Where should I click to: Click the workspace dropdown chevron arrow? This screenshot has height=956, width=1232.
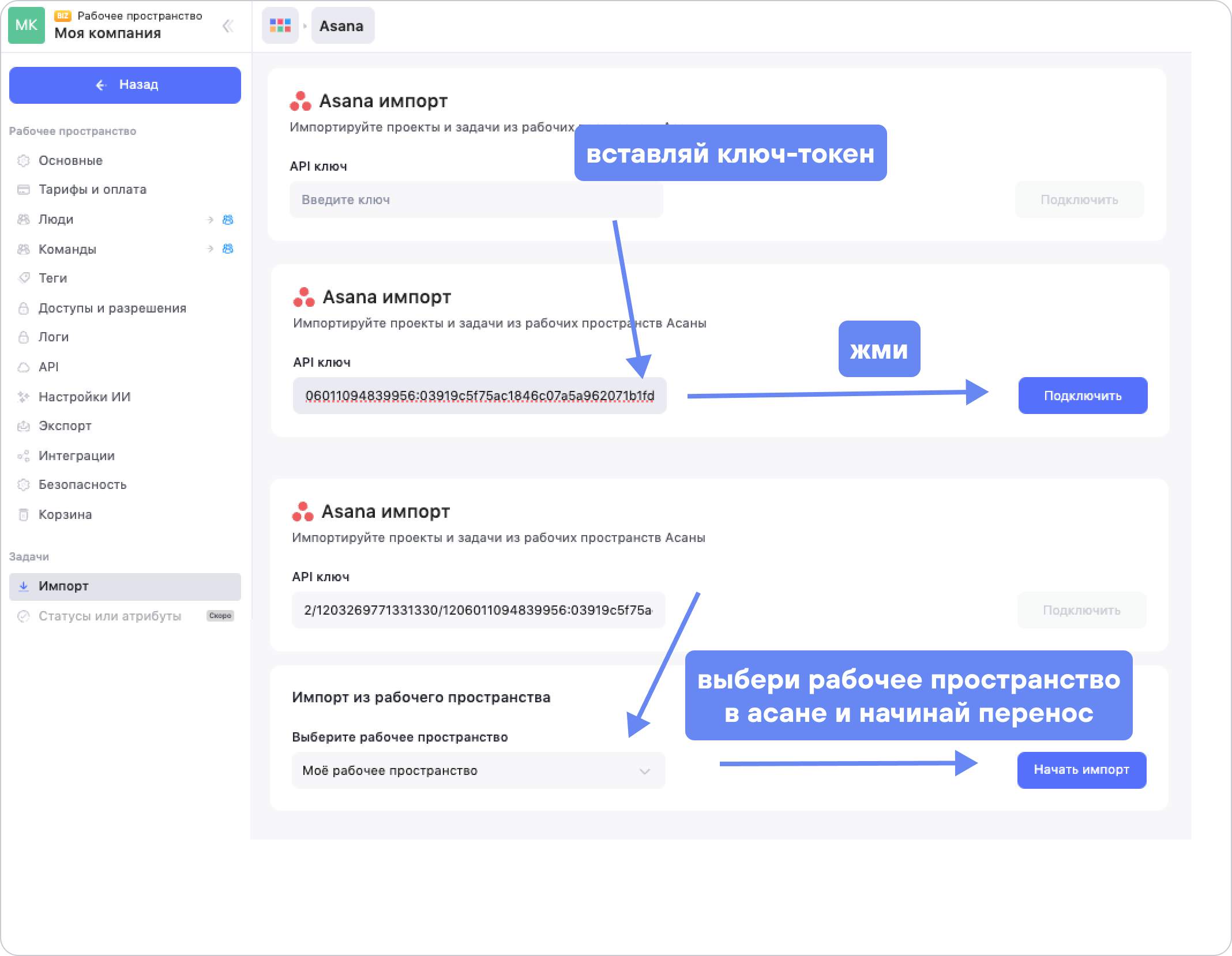645,771
